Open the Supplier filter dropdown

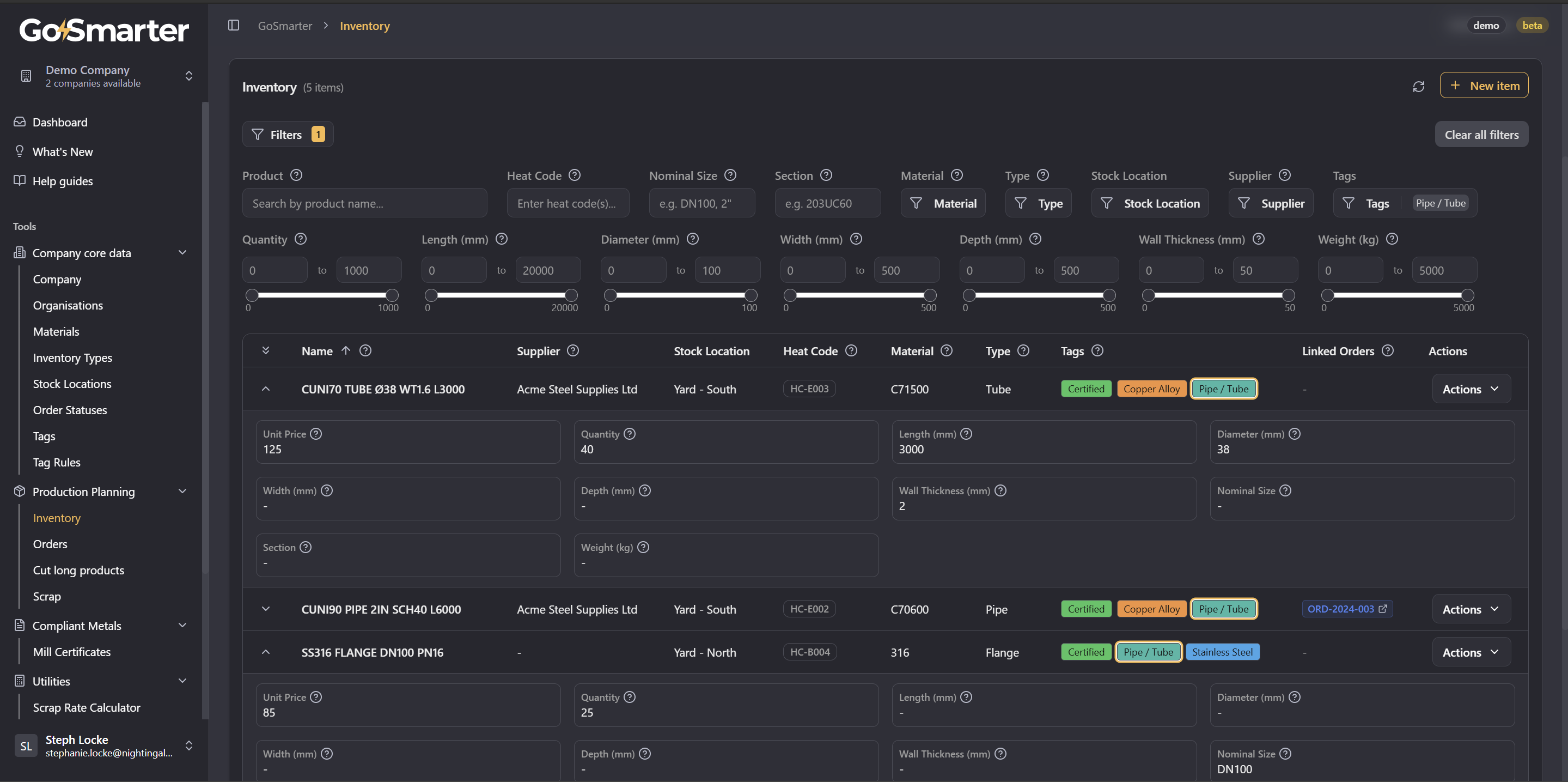(x=1271, y=203)
